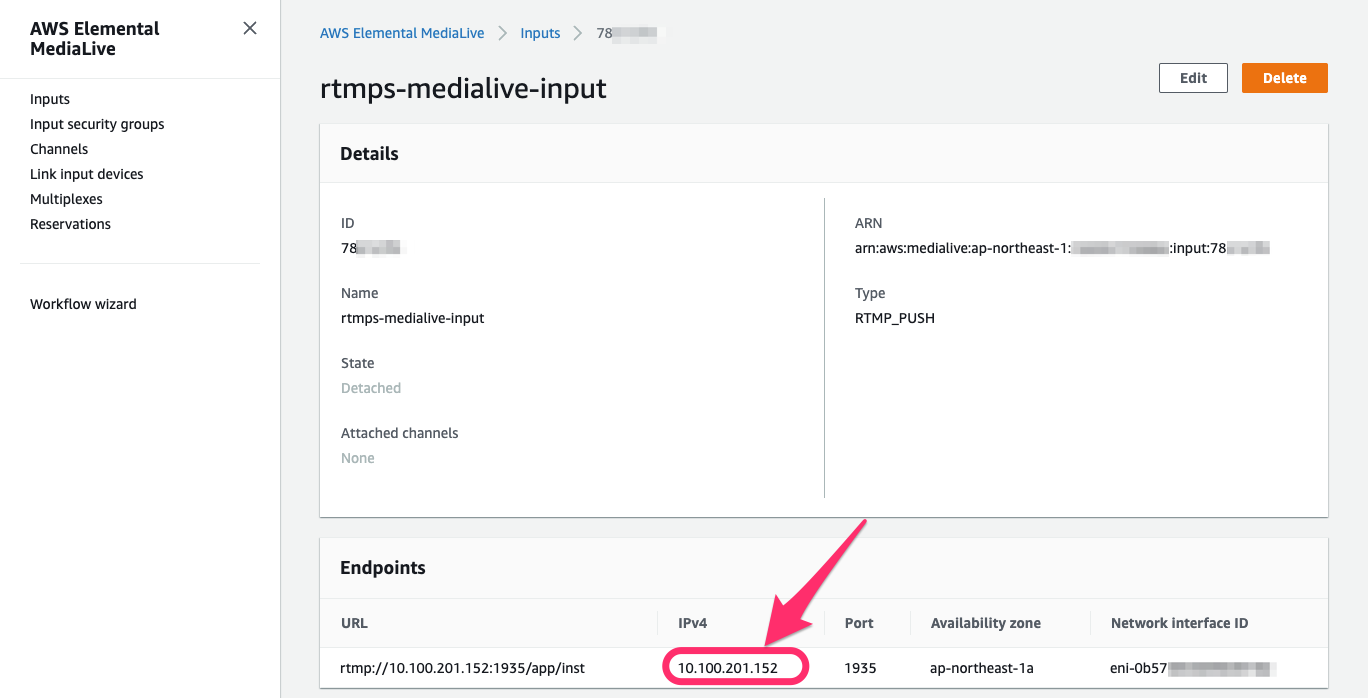Image resolution: width=1368 pixels, height=698 pixels.
Task: Open Input security groups page
Action: [x=97, y=124]
